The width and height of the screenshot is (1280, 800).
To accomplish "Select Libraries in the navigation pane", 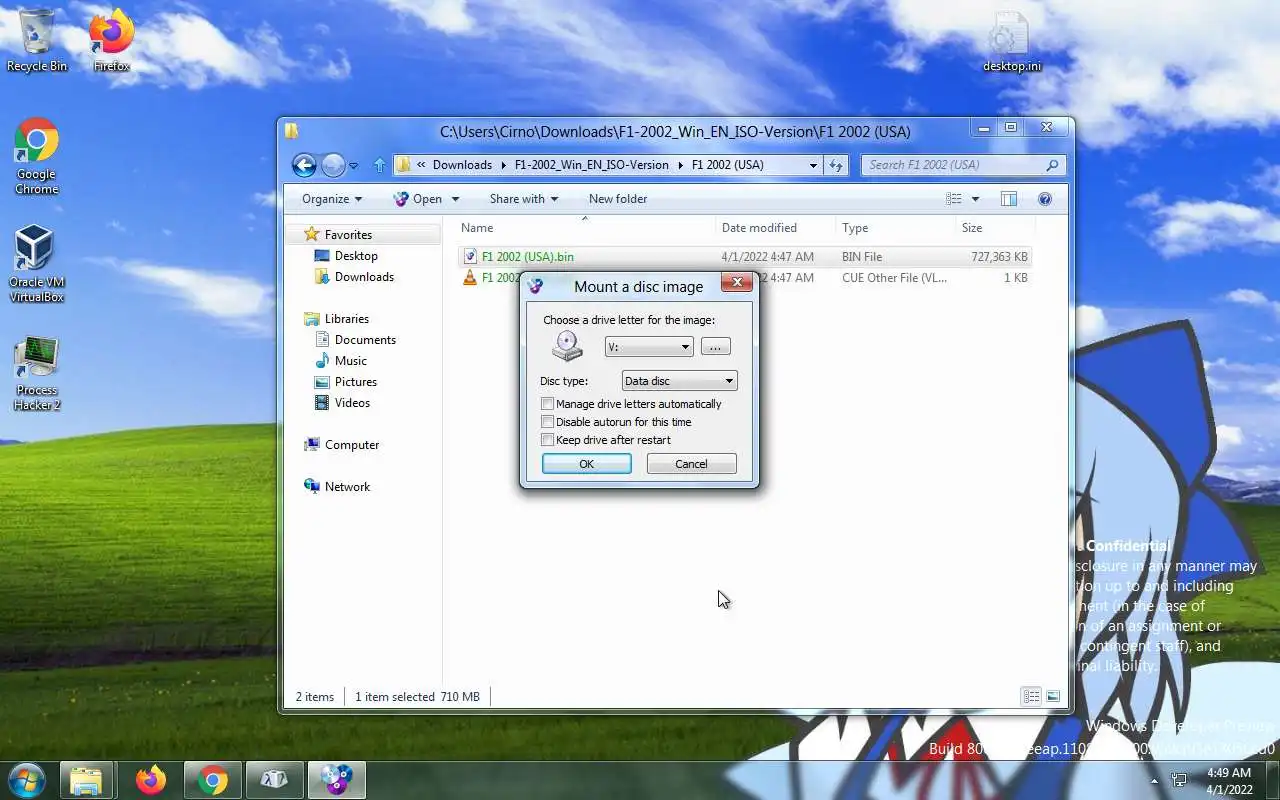I will click(346, 319).
